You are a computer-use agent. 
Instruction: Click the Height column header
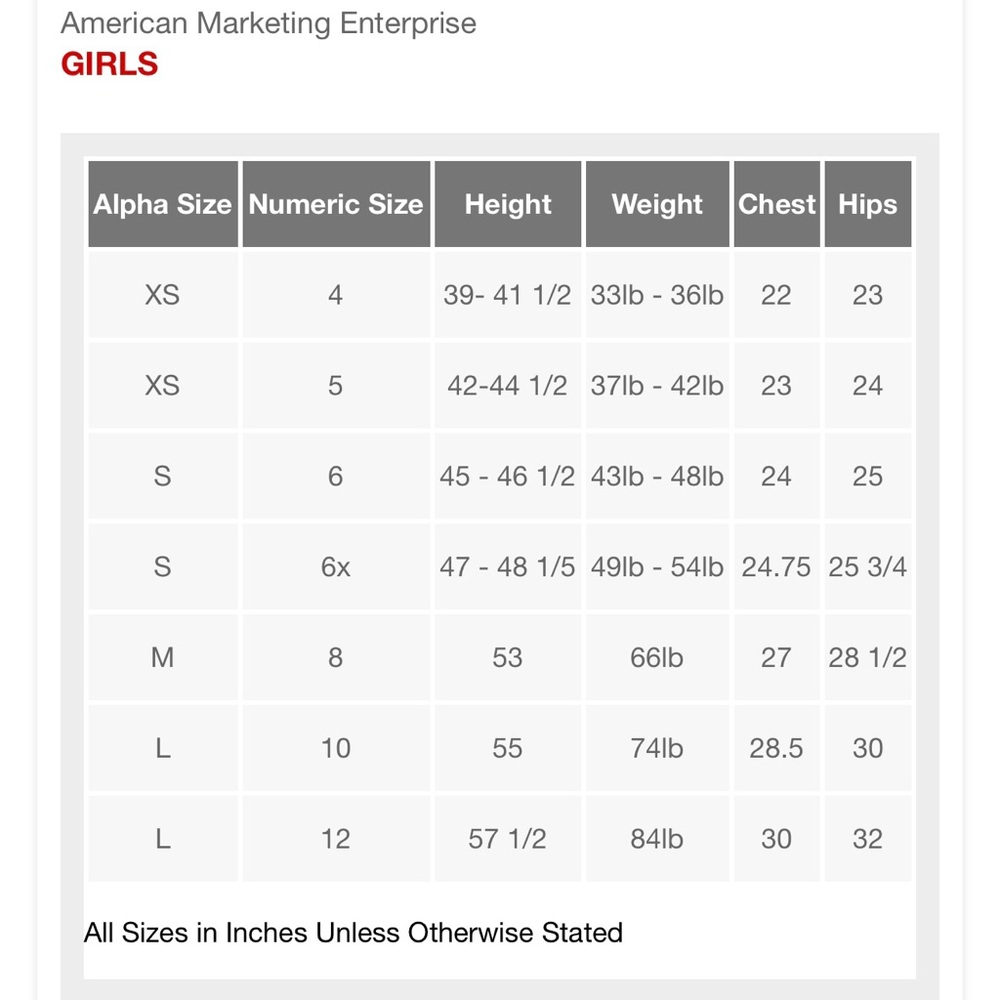click(x=508, y=204)
